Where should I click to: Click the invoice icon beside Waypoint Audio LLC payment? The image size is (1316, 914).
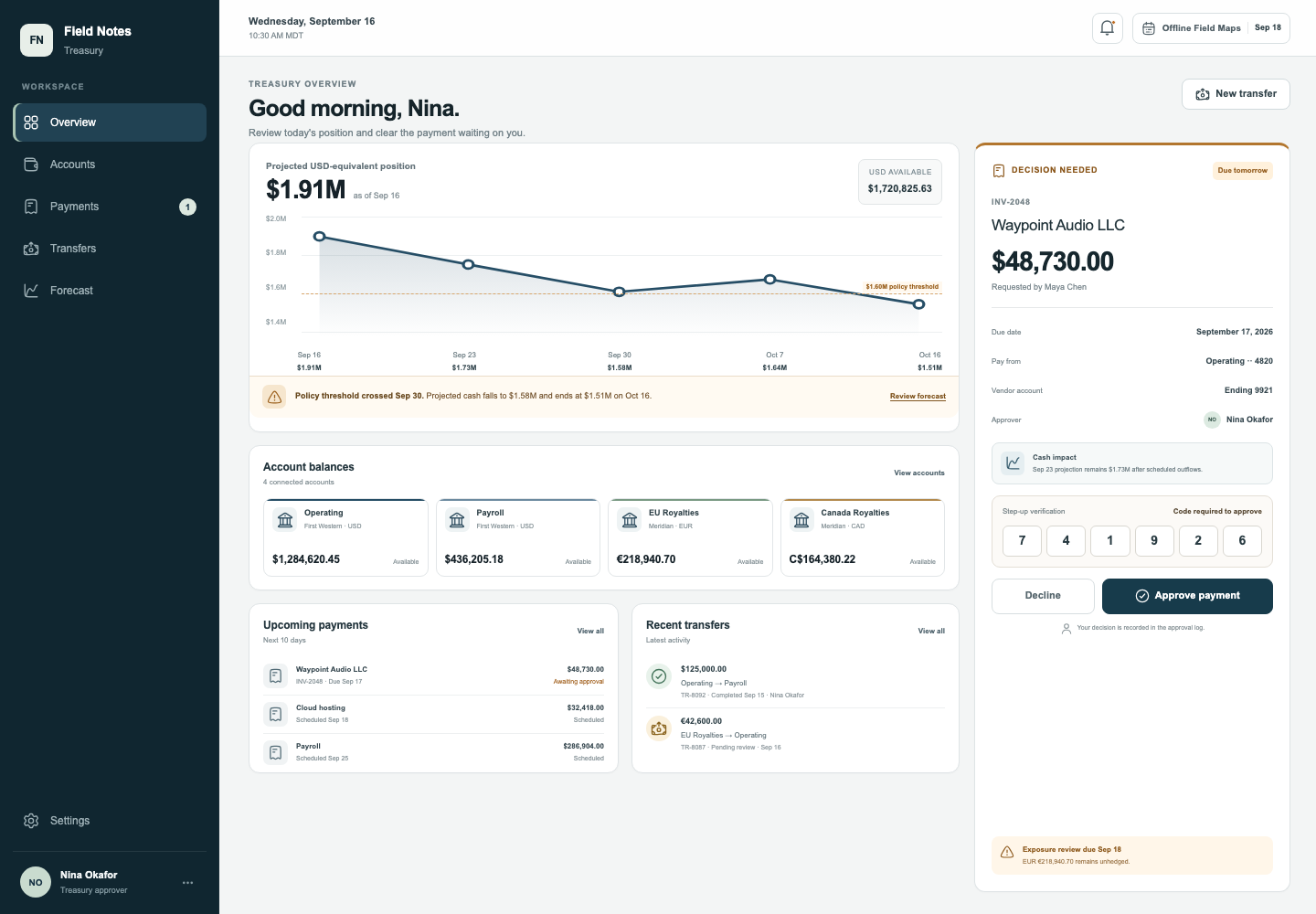275,675
